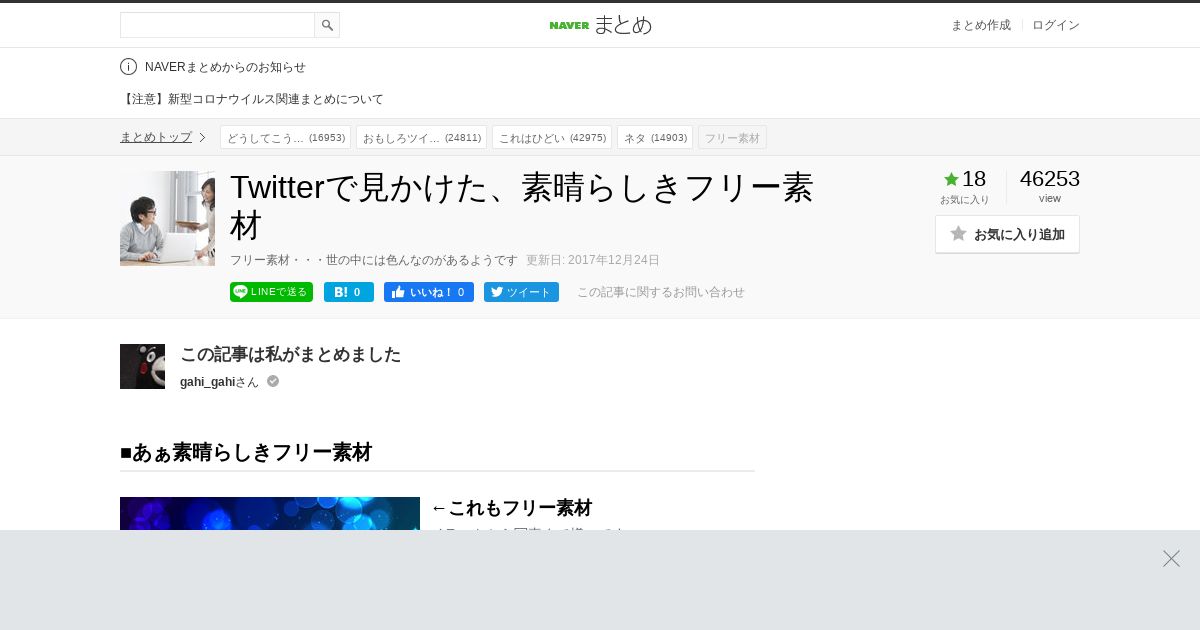Click the info circle icon beside notice

tap(128, 67)
